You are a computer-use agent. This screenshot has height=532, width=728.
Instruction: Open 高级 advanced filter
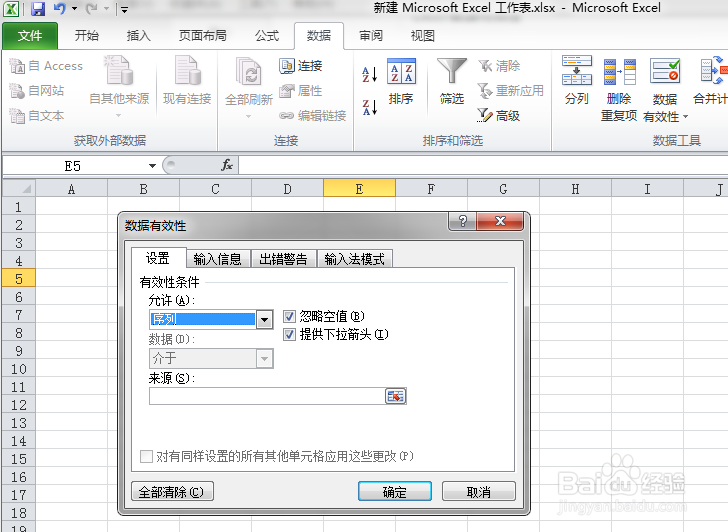click(x=499, y=115)
